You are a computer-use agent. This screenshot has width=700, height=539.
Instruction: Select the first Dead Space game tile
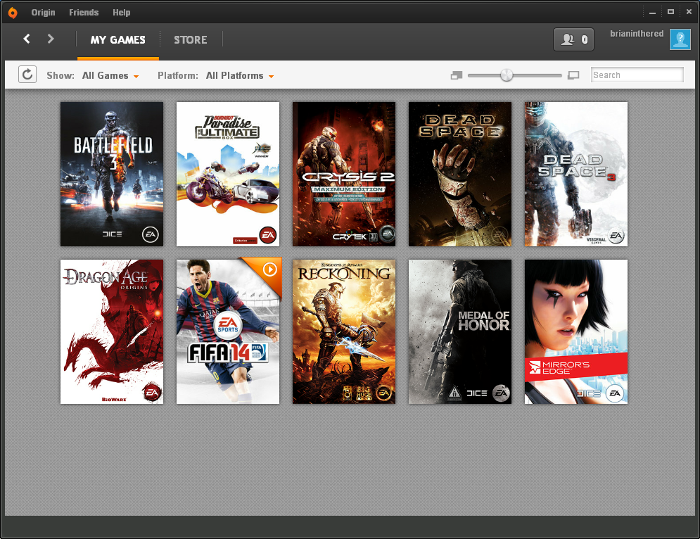point(460,174)
